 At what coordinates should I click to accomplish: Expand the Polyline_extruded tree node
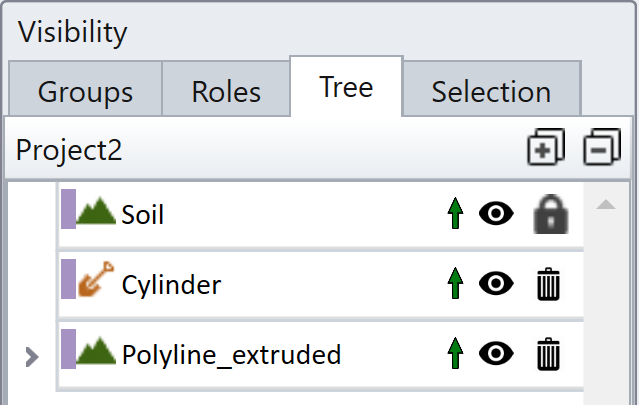(31, 355)
